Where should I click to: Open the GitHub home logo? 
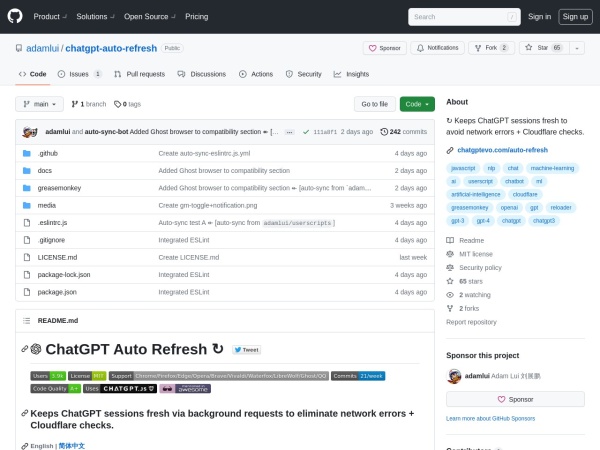[15, 16]
